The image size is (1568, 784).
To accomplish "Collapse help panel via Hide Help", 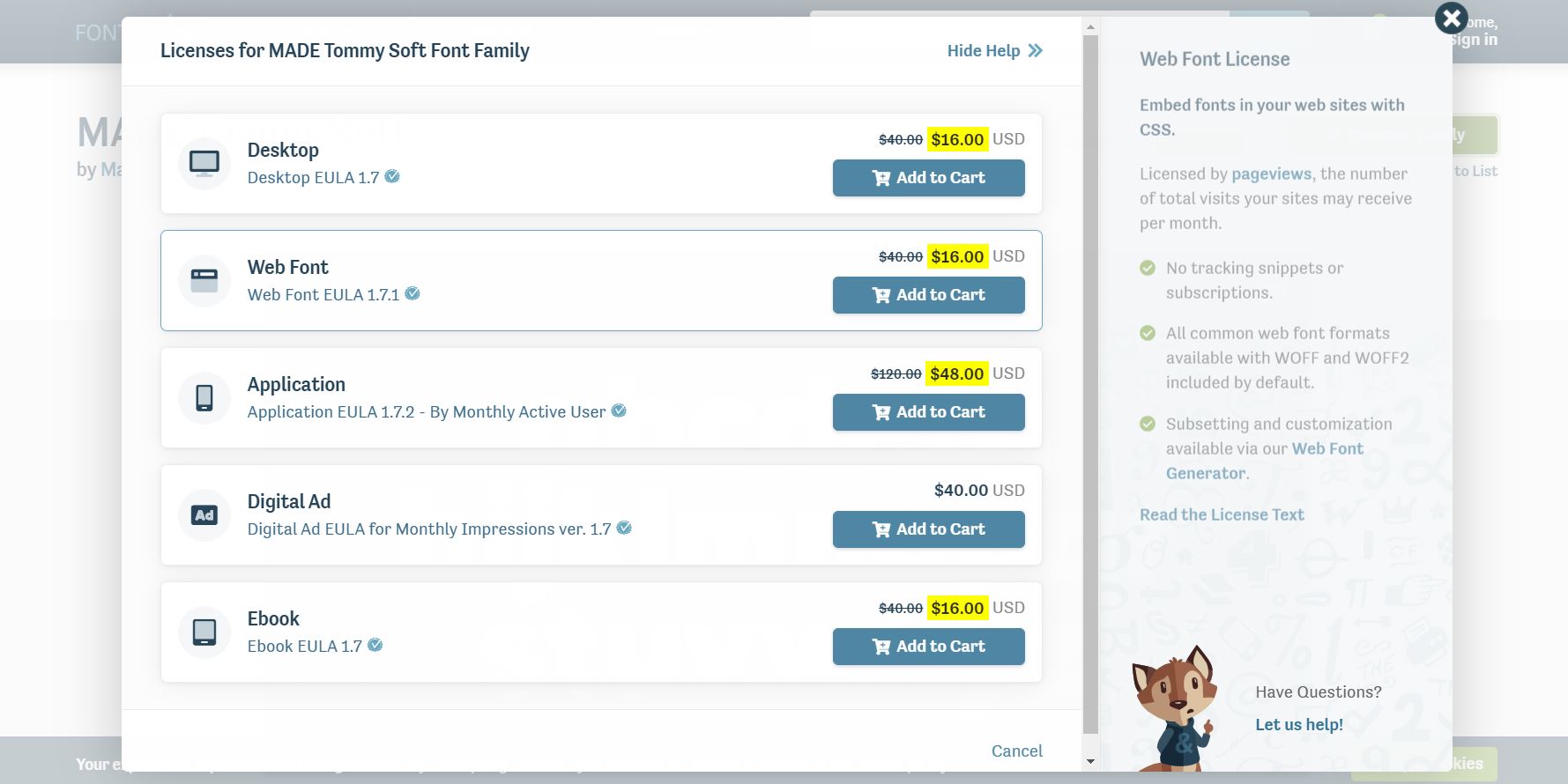I will [x=994, y=51].
